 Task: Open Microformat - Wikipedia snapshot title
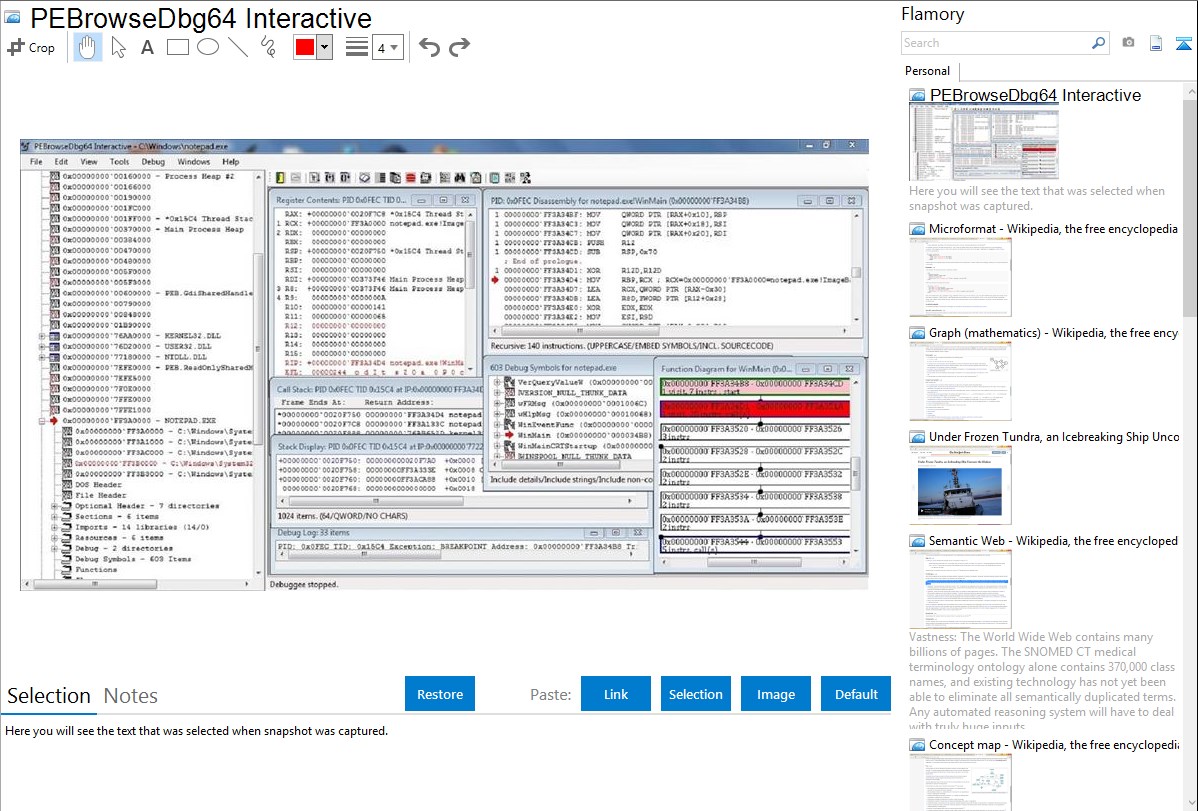1053,229
